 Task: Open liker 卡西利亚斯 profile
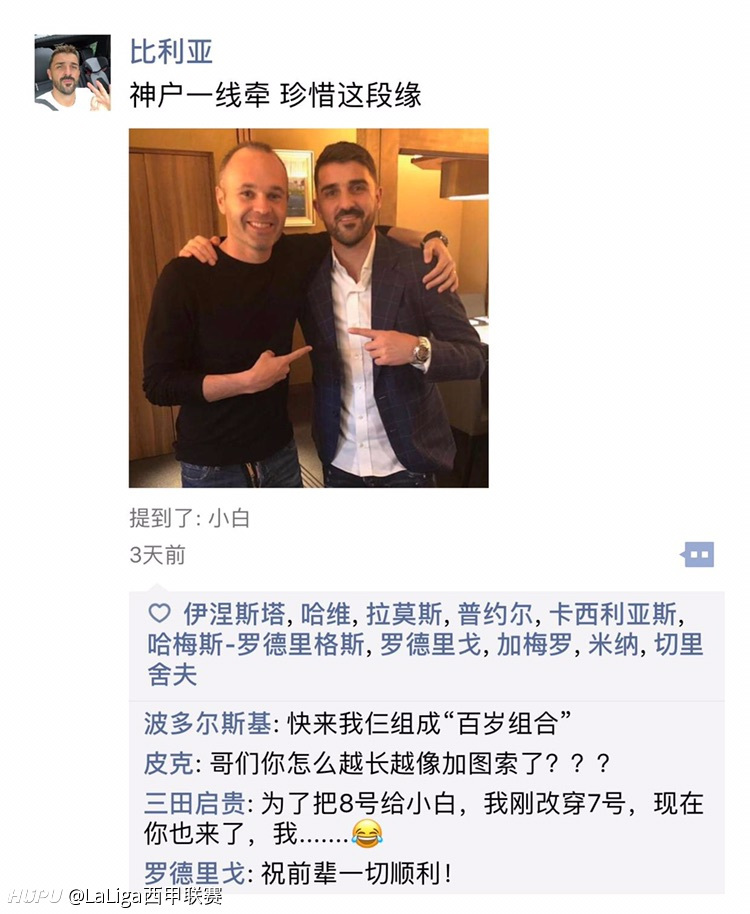coord(613,614)
